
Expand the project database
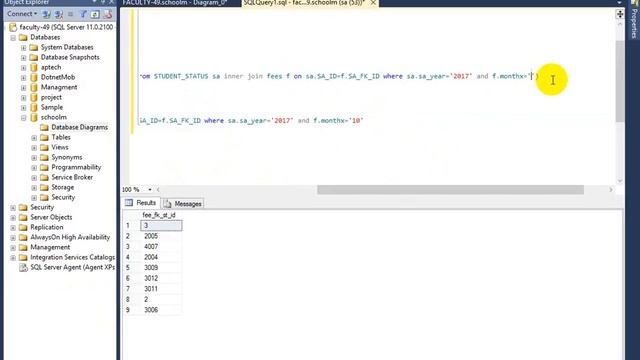click(x=24, y=98)
